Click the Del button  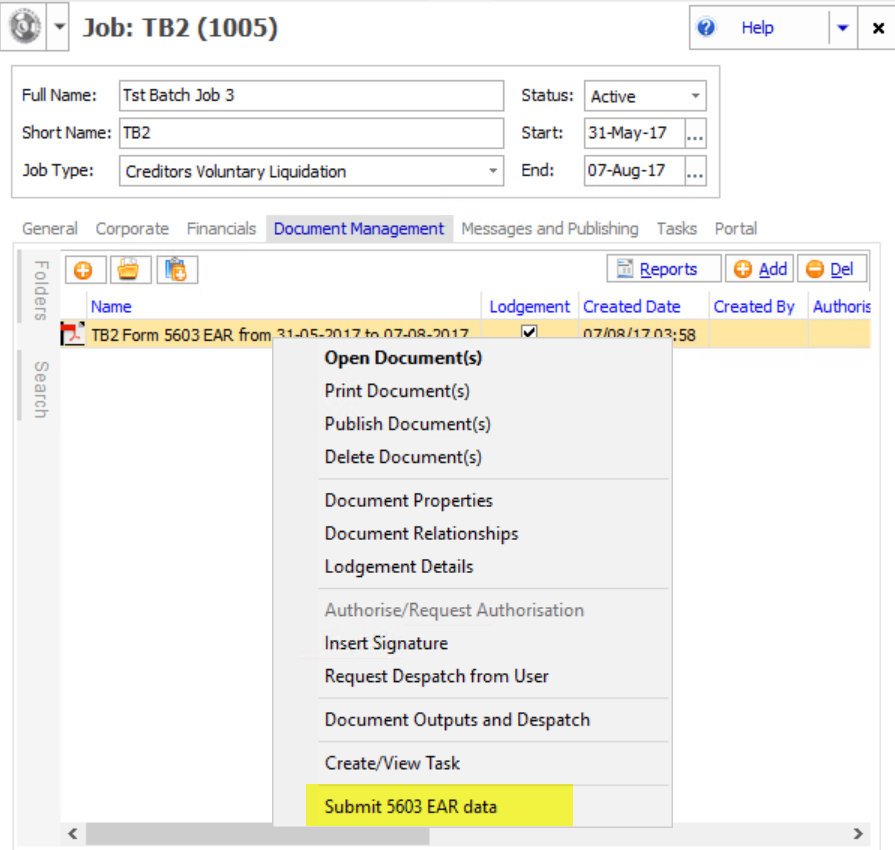(832, 269)
